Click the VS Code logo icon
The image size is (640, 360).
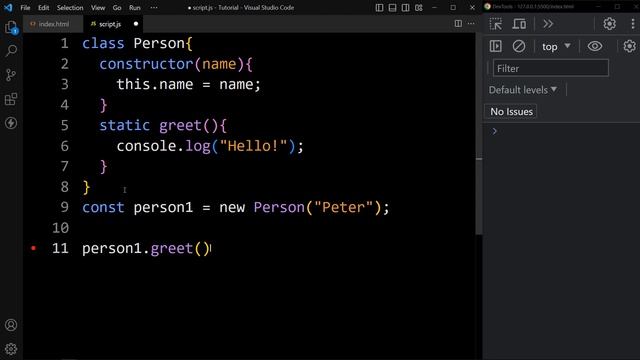coord(8,7)
